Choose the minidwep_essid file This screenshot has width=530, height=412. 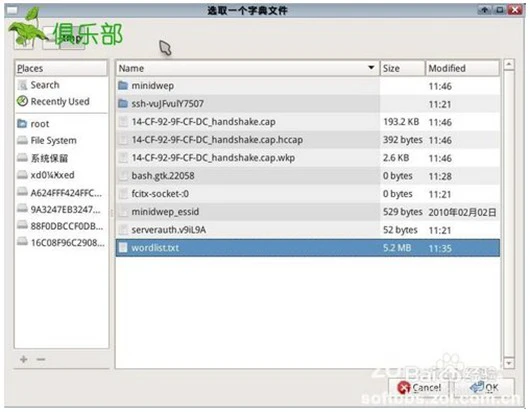[x=307, y=212]
